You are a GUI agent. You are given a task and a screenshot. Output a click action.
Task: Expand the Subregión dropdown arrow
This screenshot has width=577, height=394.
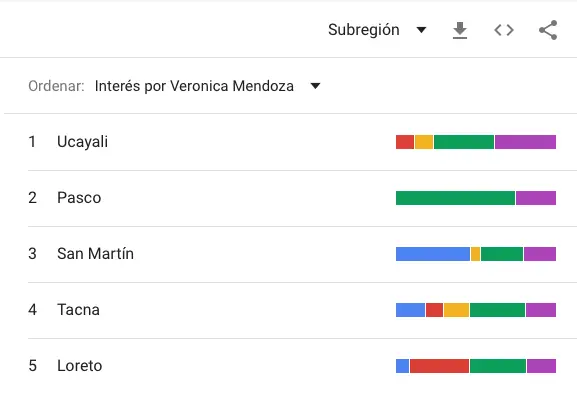coord(421,30)
